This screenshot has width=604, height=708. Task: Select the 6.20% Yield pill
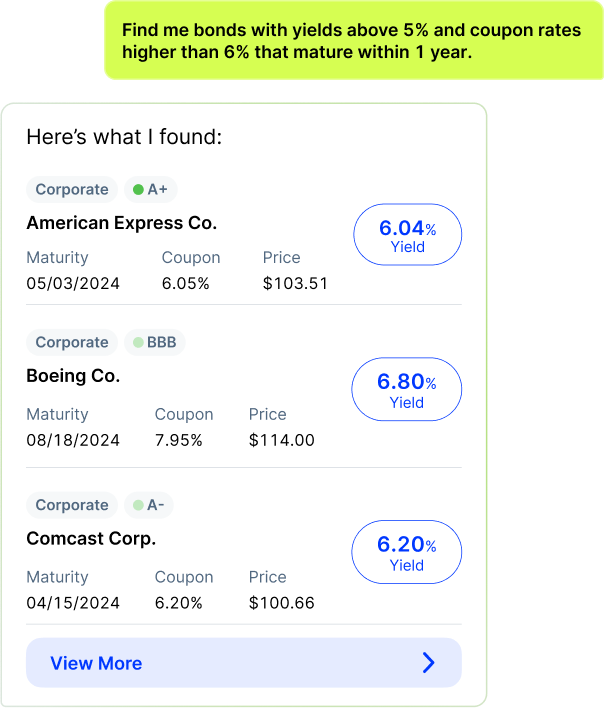(x=407, y=552)
